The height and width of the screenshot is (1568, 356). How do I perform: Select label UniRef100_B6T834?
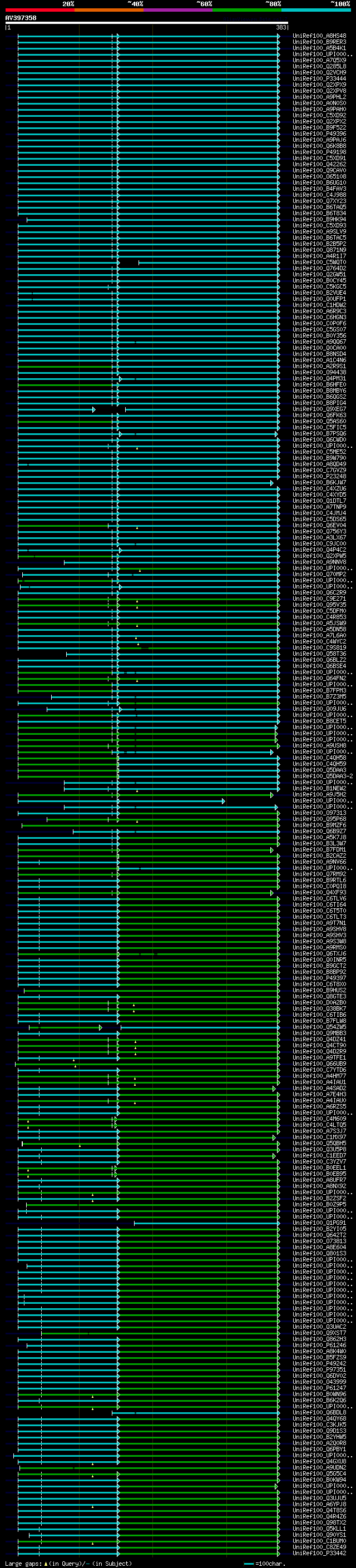(x=319, y=213)
